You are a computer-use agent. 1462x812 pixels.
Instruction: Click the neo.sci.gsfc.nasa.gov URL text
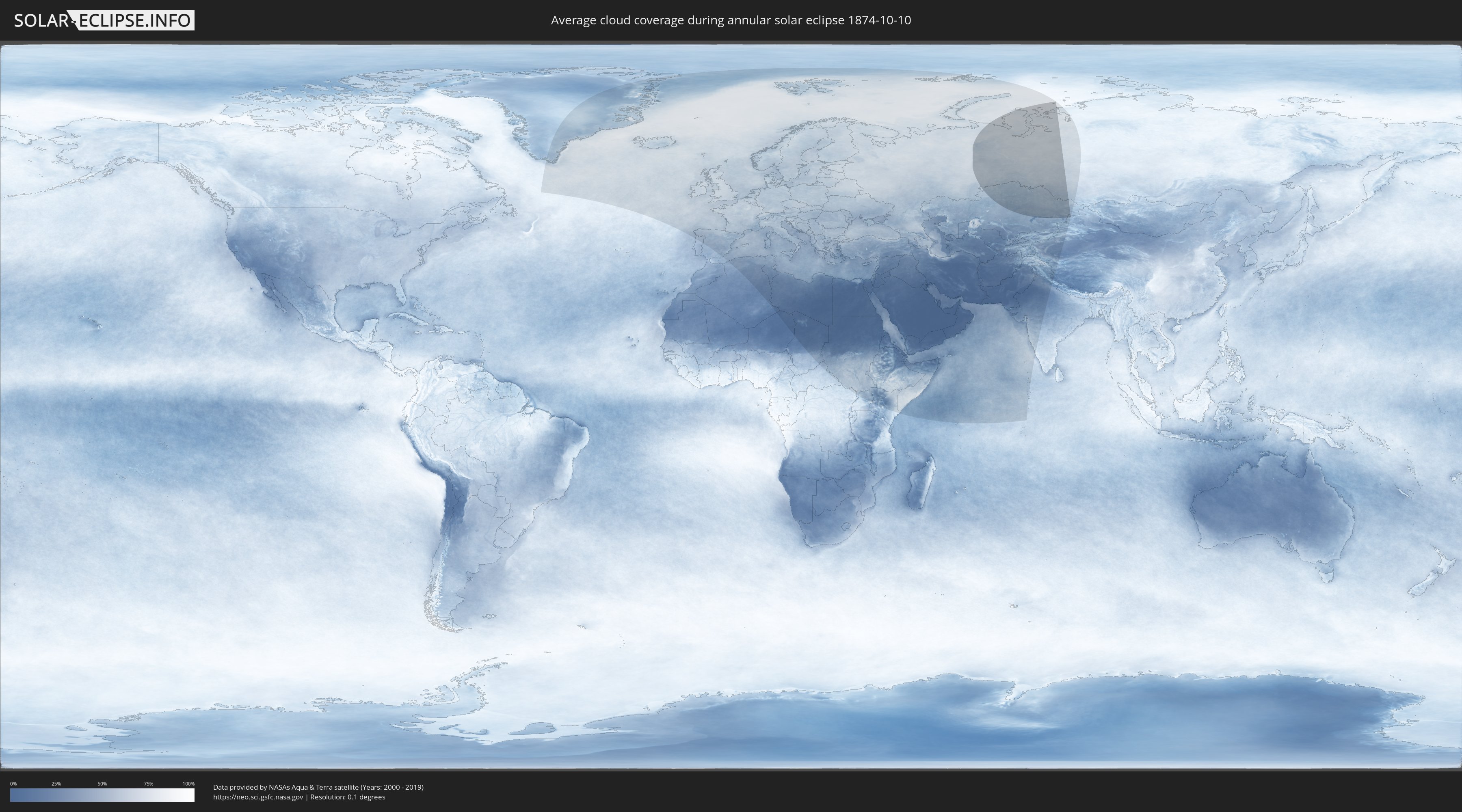tap(258, 797)
